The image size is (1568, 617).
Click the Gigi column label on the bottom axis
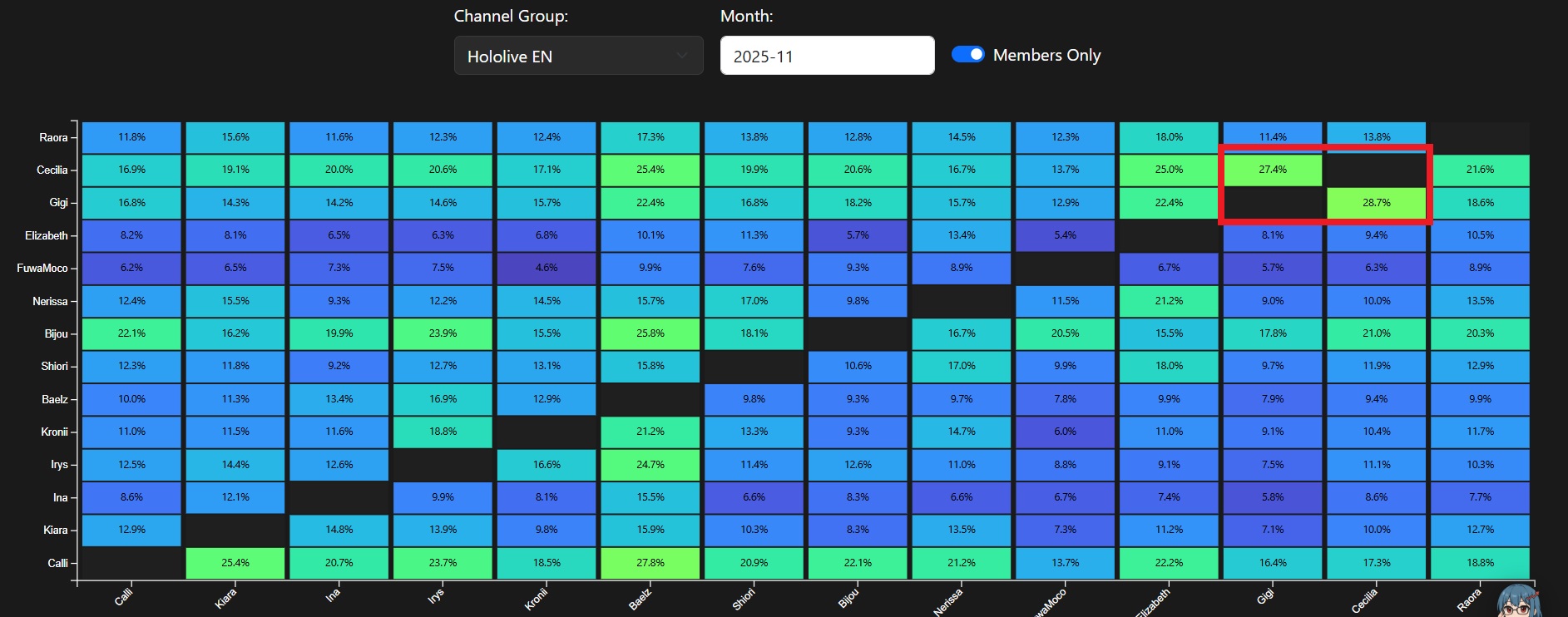[x=1265, y=595]
